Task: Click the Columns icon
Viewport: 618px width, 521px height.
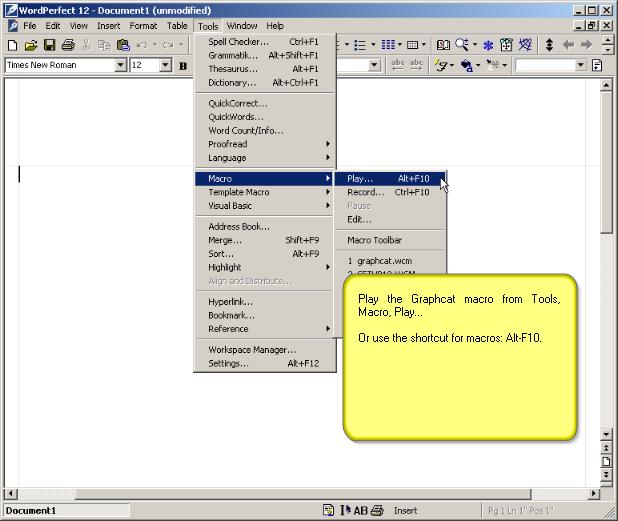Action: (388, 45)
